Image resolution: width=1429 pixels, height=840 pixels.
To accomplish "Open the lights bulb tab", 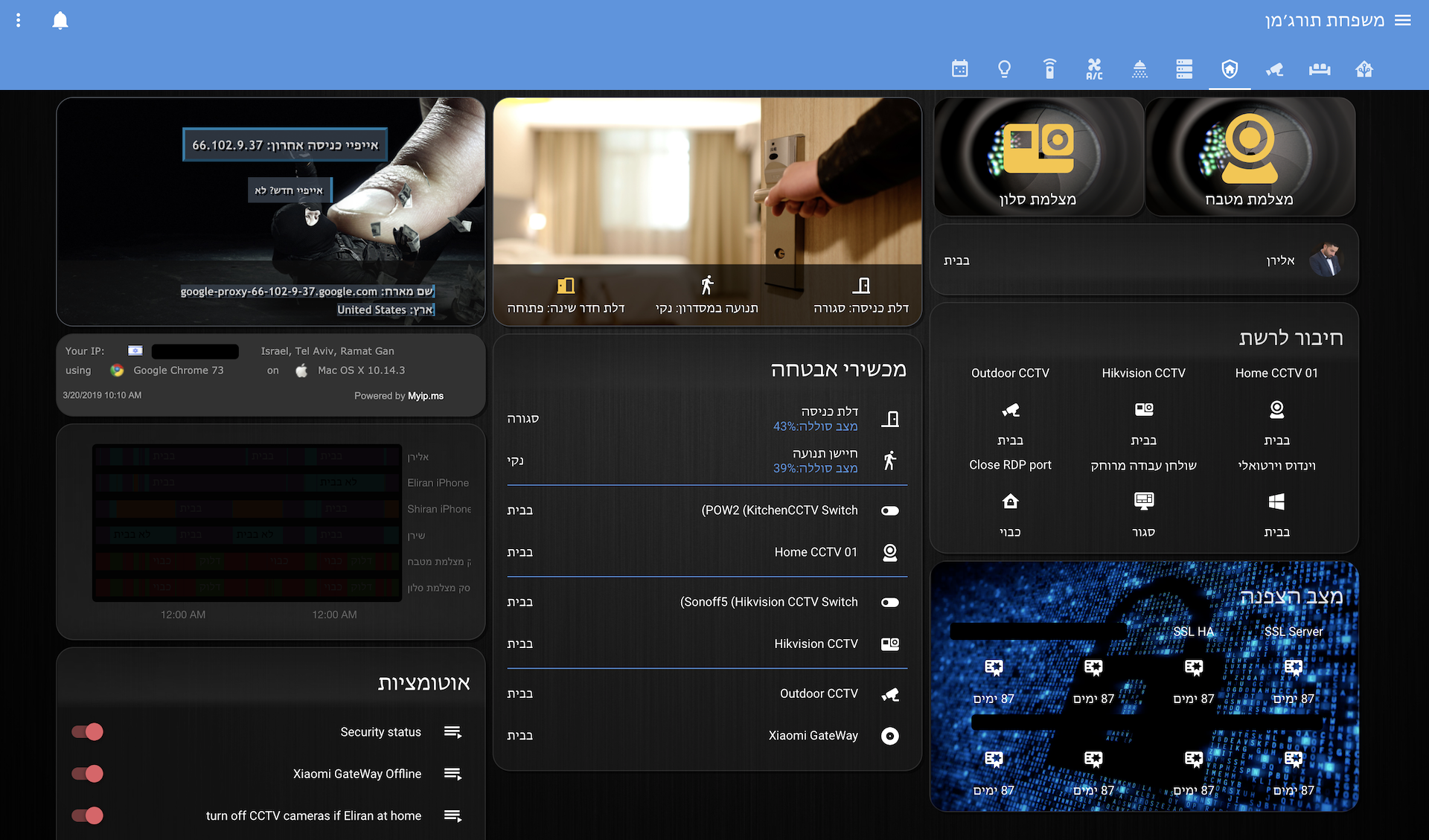I will pyautogui.click(x=1004, y=69).
